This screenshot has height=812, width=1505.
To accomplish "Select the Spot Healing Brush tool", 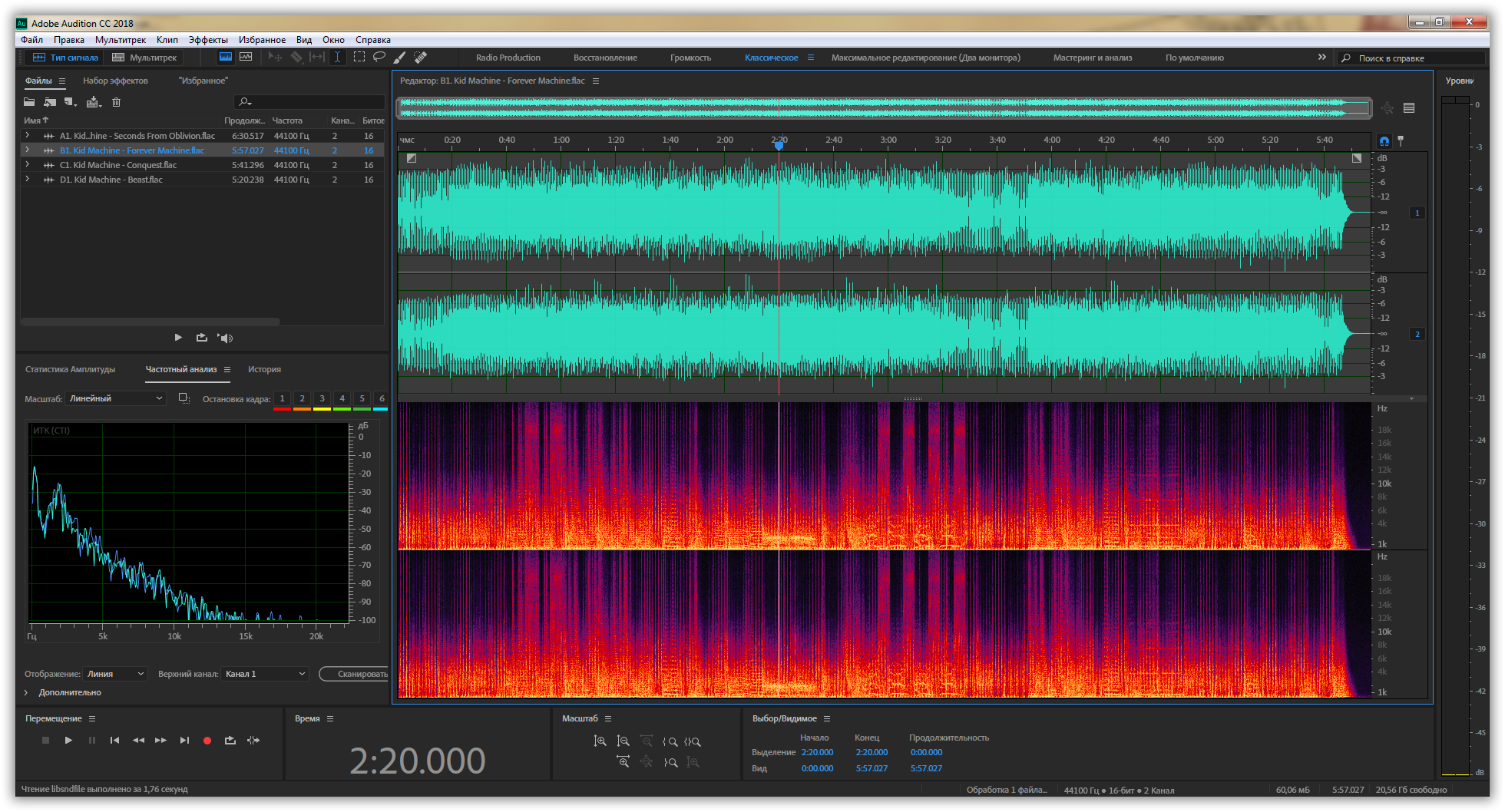I will [x=420, y=58].
